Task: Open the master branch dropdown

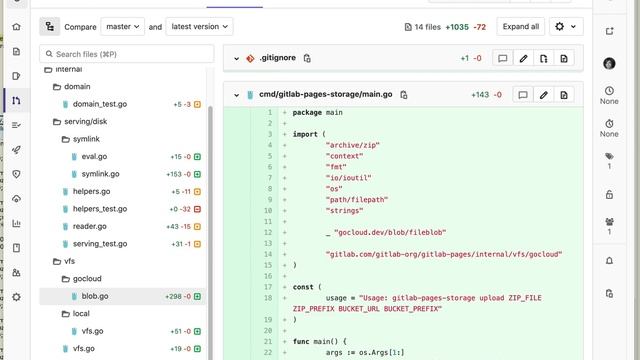Action: [122, 27]
